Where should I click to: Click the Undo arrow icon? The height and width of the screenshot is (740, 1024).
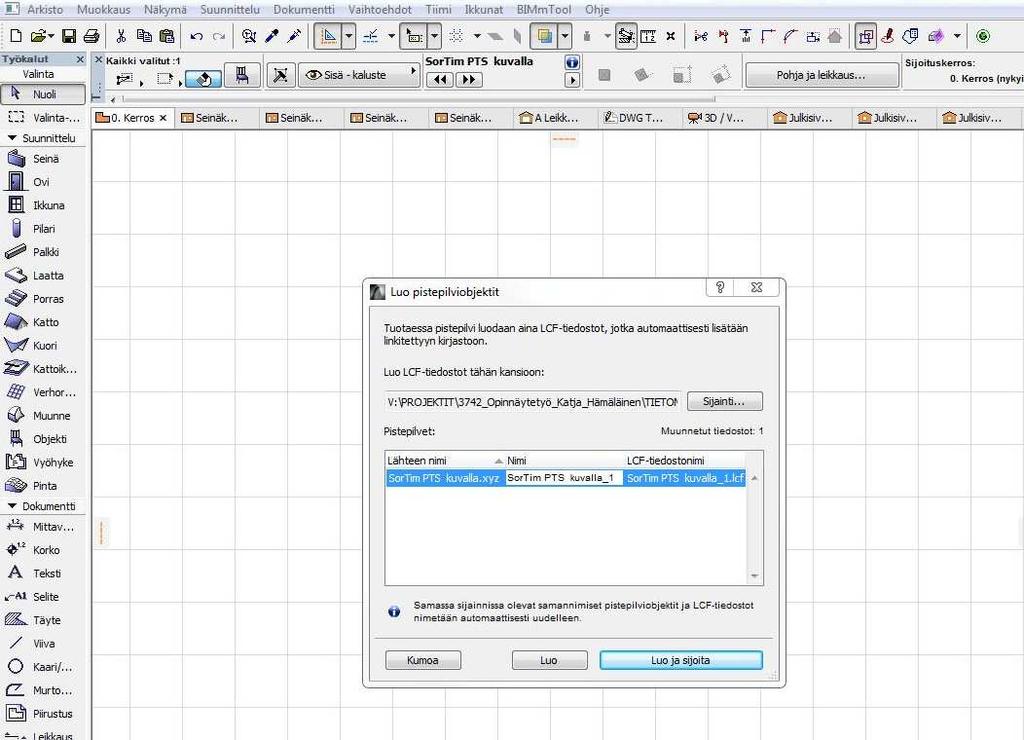(196, 37)
